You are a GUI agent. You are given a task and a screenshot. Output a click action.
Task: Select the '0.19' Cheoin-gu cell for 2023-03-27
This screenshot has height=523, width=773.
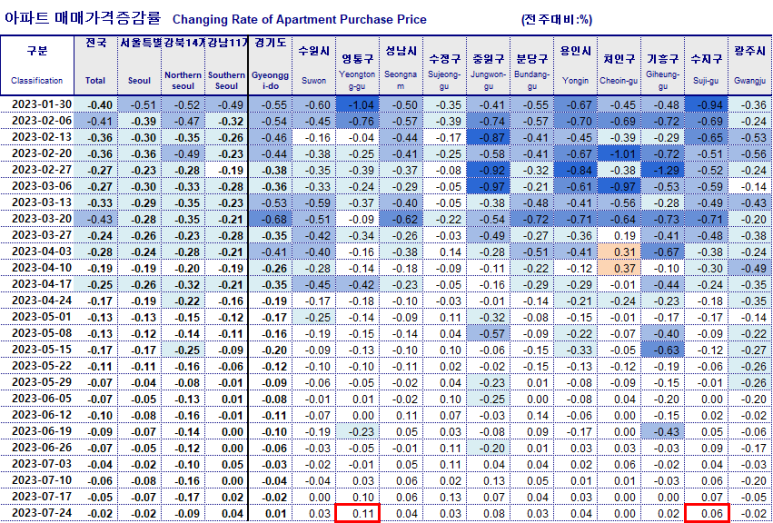click(619, 235)
